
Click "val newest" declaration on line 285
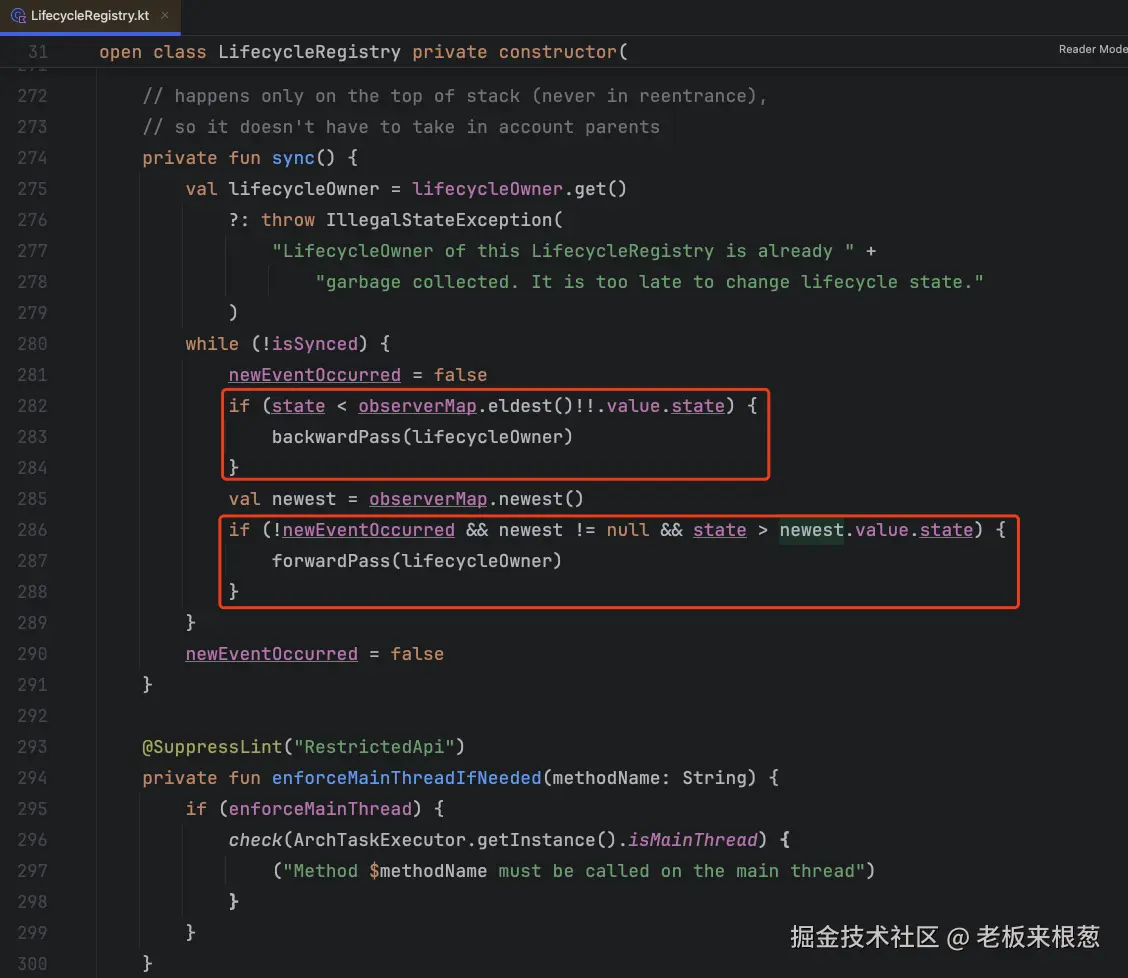tap(282, 499)
